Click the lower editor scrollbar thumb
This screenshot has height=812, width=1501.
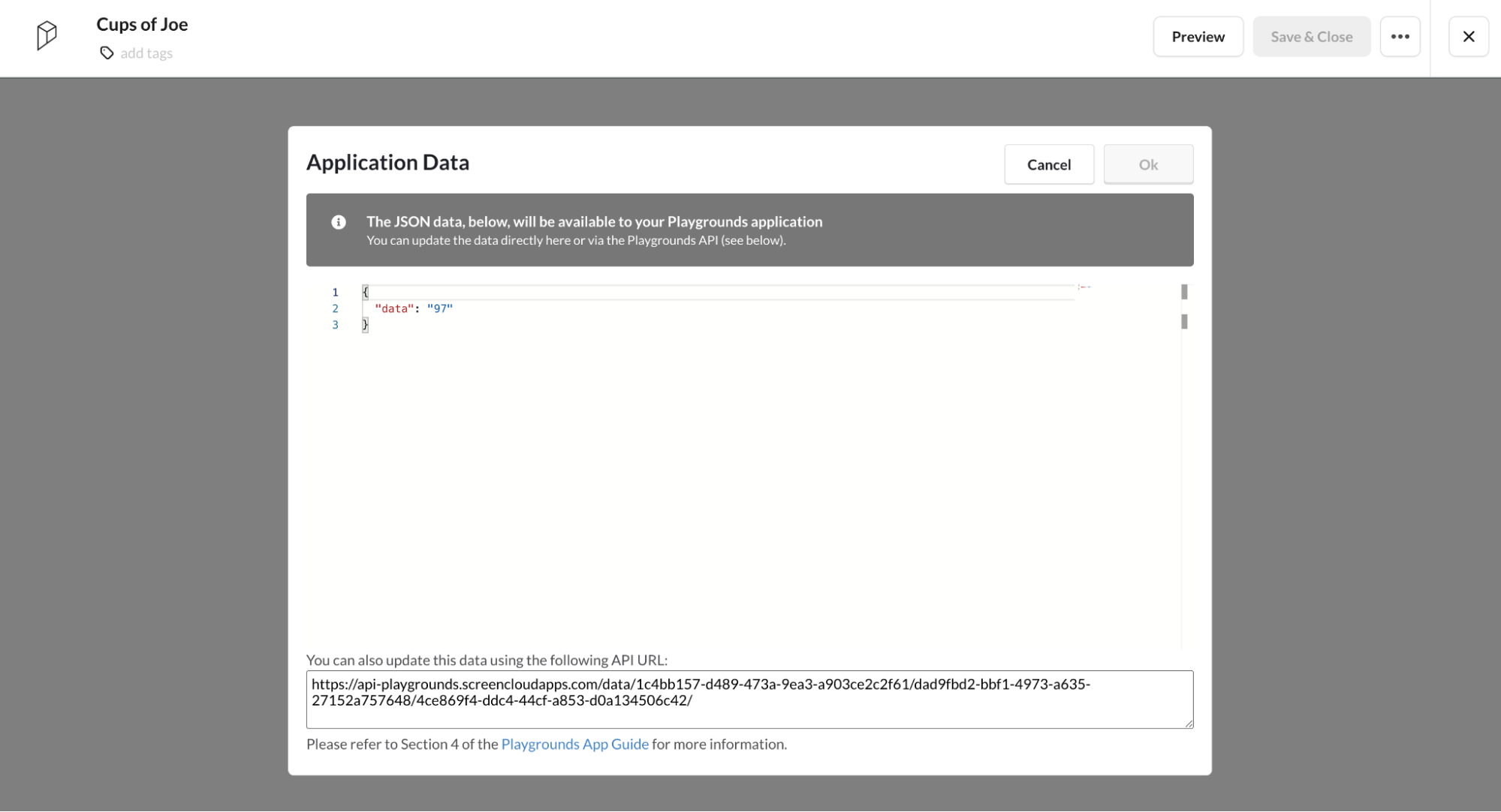[1183, 321]
